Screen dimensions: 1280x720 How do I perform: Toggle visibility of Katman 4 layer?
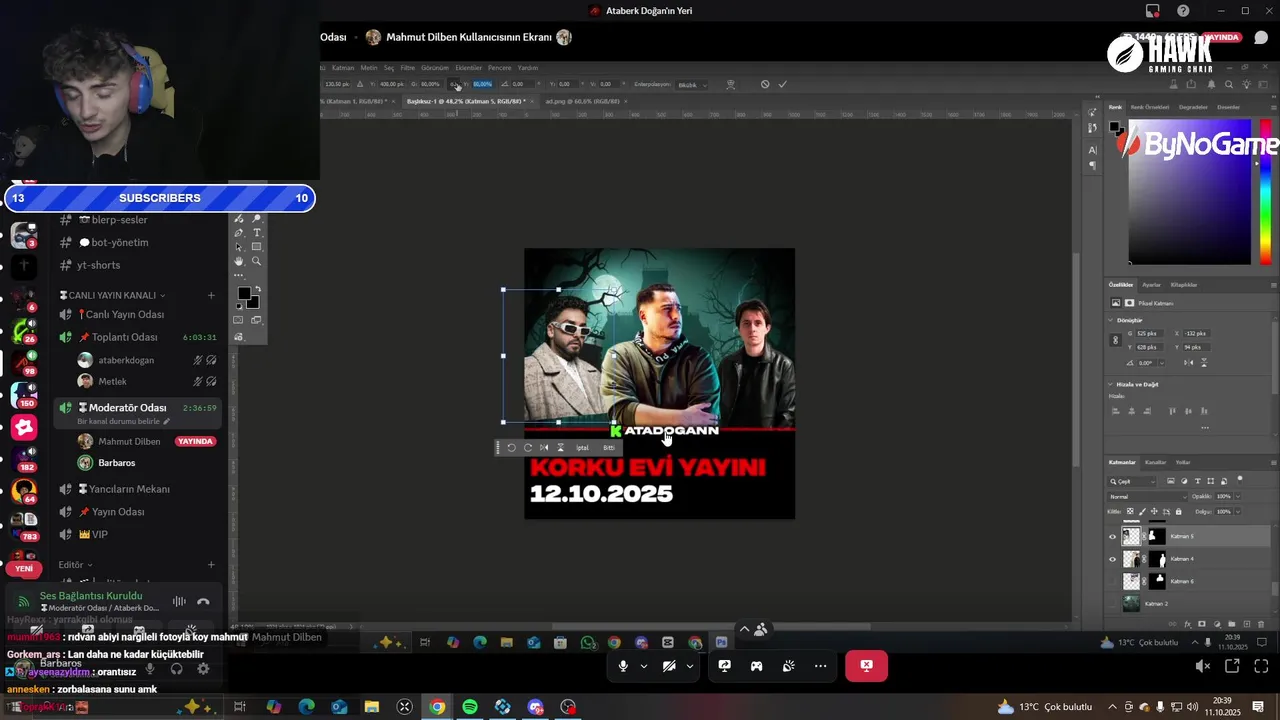point(1112,559)
